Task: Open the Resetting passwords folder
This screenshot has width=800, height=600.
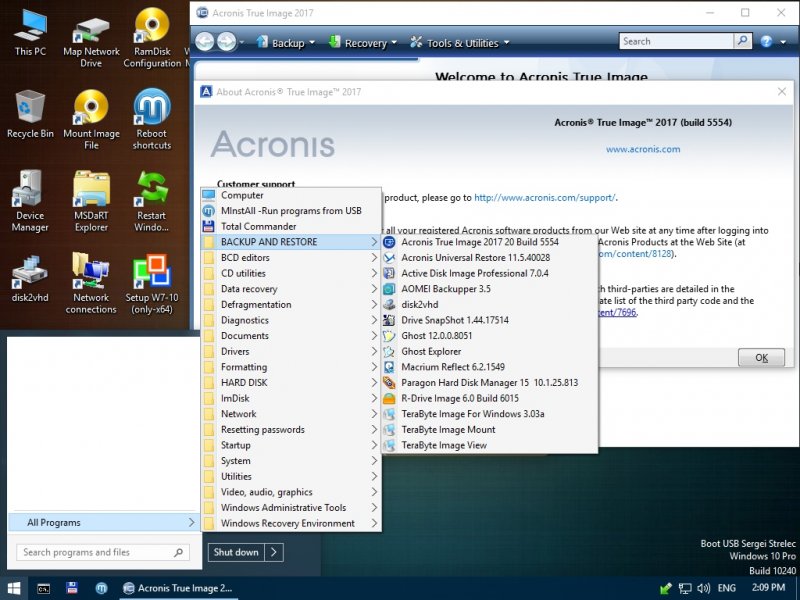Action: point(291,430)
